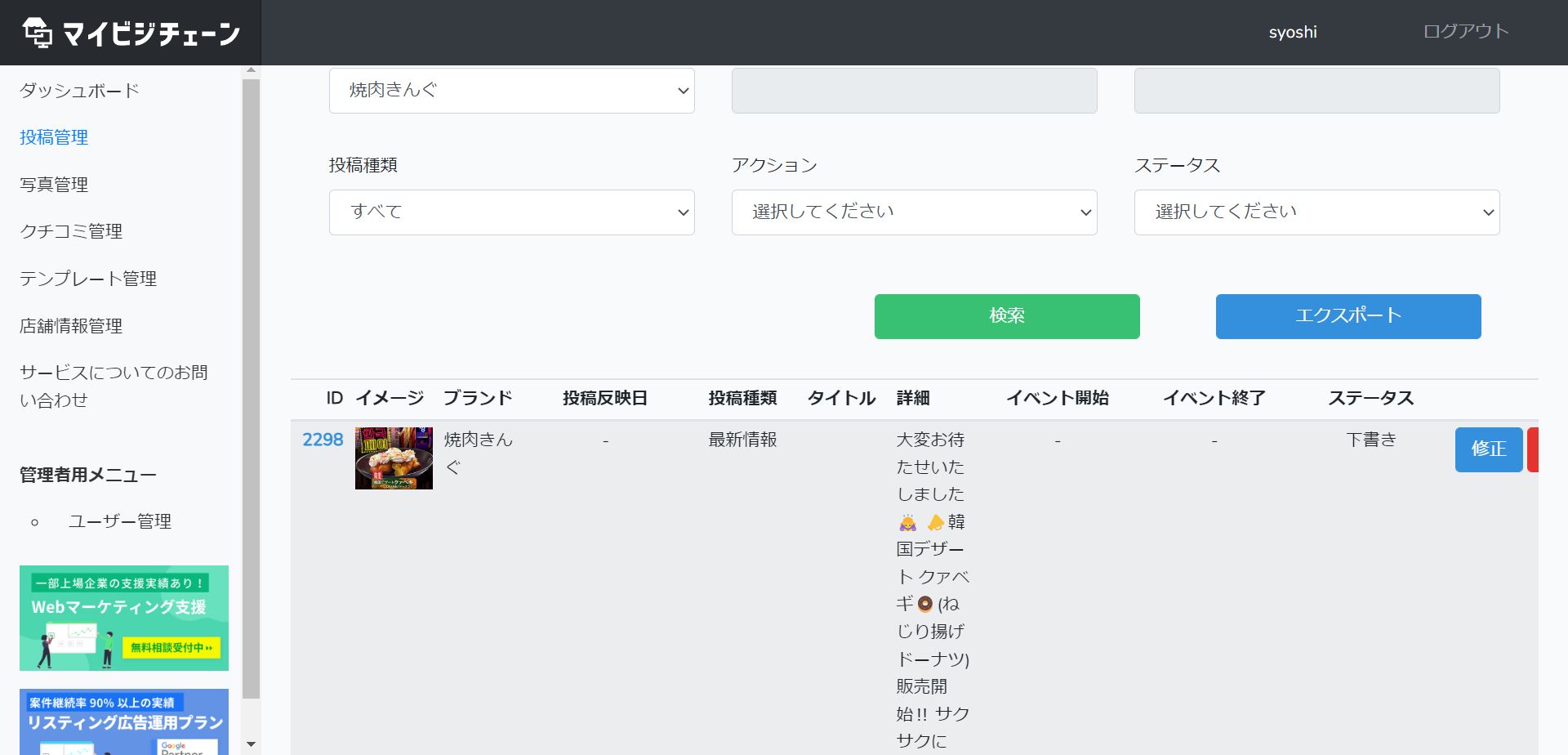Click the disabled middle input field

click(914, 90)
